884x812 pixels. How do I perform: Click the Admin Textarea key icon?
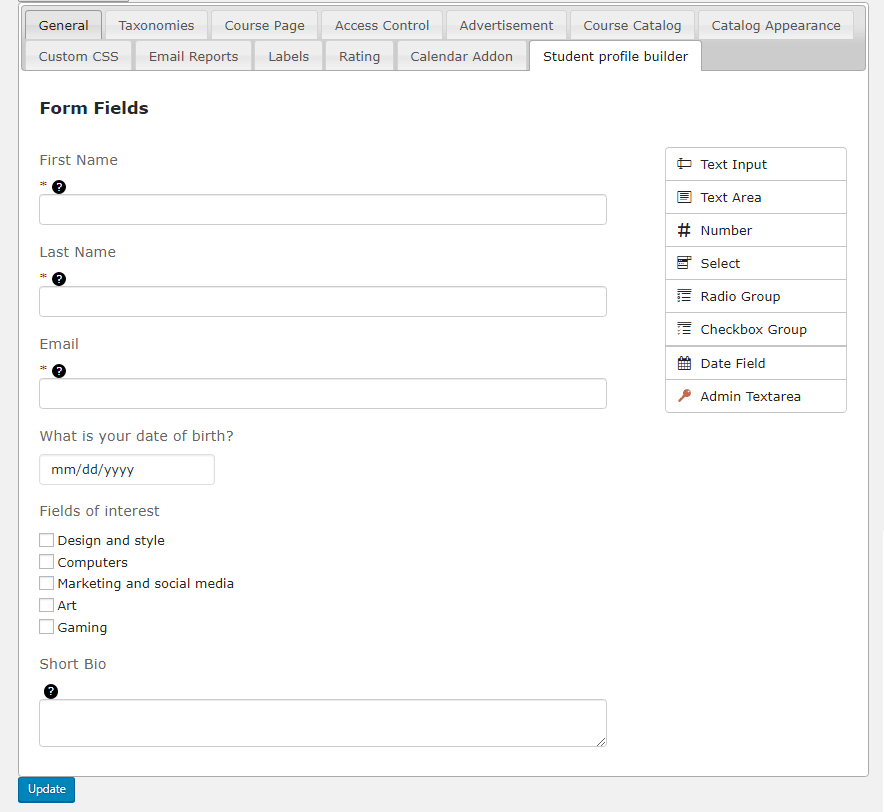pyautogui.click(x=684, y=396)
